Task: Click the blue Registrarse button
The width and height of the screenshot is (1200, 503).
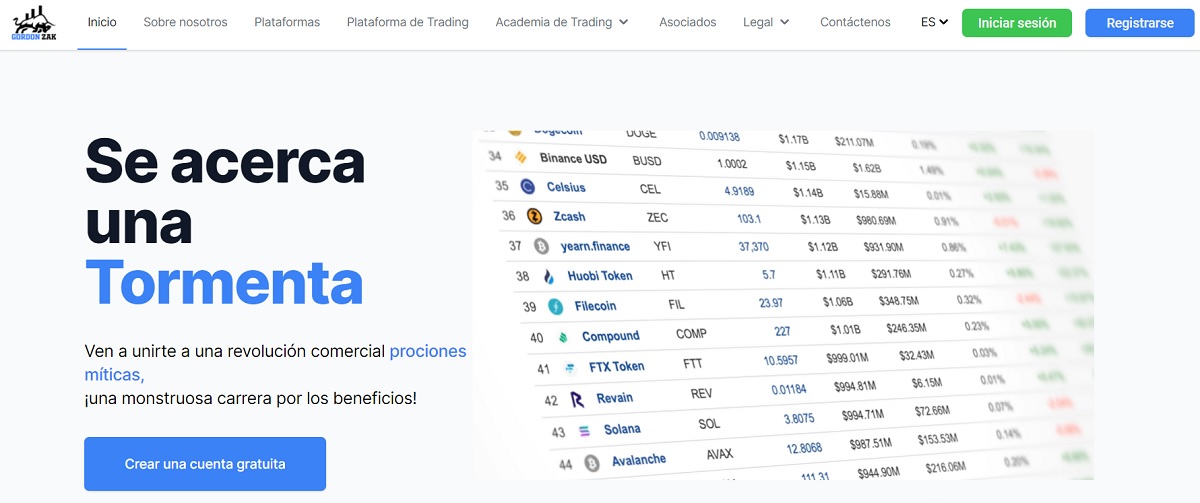Action: point(1139,23)
